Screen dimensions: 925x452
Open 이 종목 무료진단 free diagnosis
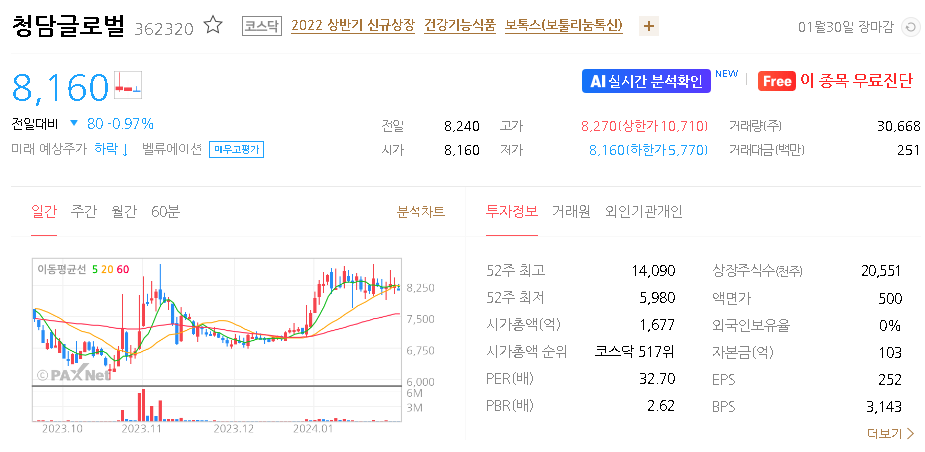click(836, 81)
